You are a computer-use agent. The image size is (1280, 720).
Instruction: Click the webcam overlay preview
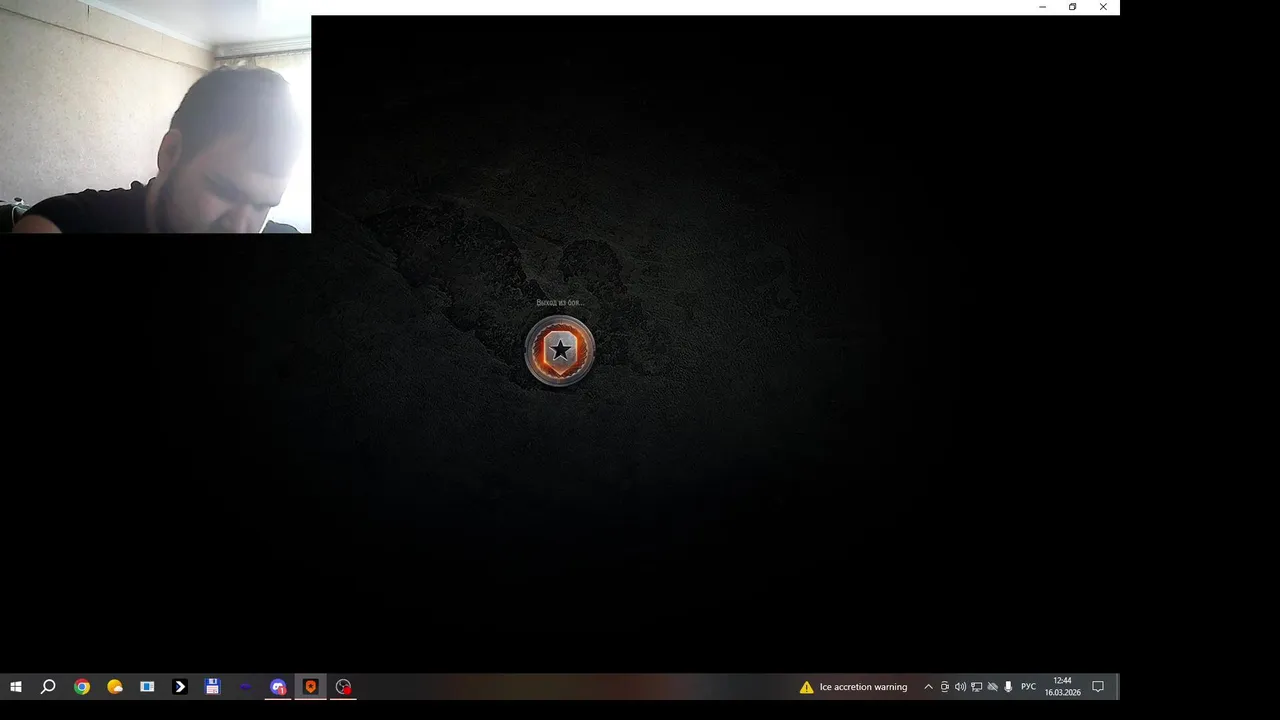[155, 116]
